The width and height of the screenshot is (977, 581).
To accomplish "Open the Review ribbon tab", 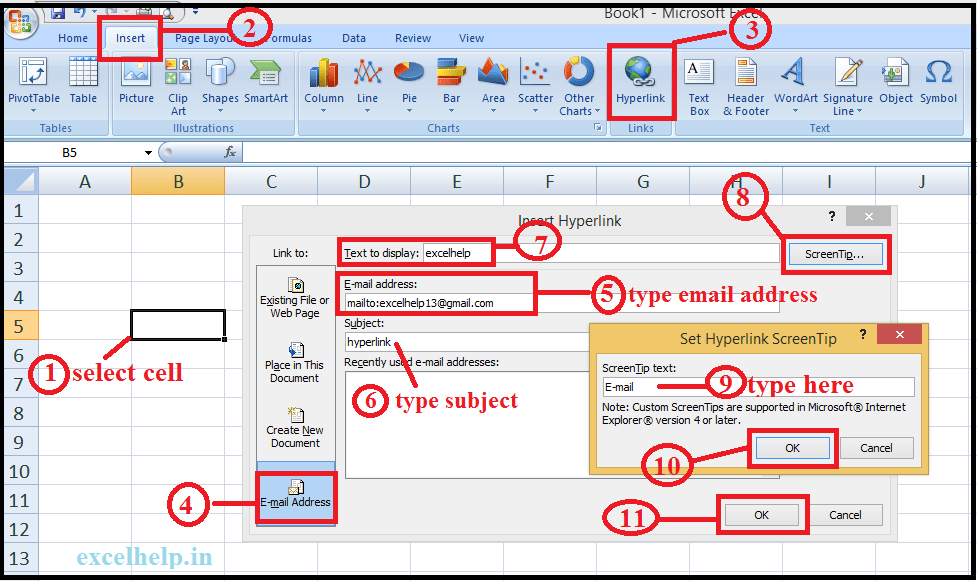I will point(412,38).
